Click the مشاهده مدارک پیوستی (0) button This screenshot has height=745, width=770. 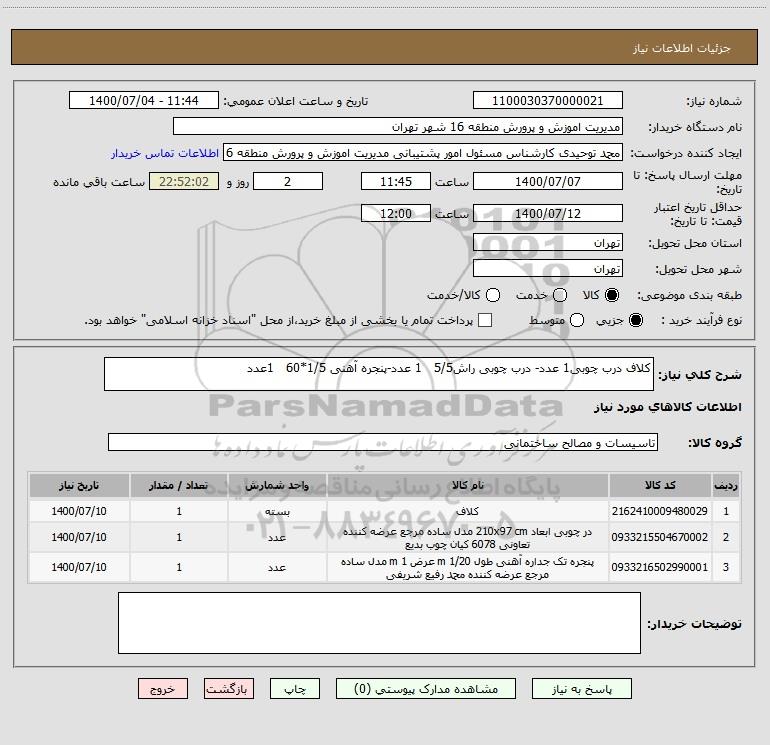click(x=426, y=689)
